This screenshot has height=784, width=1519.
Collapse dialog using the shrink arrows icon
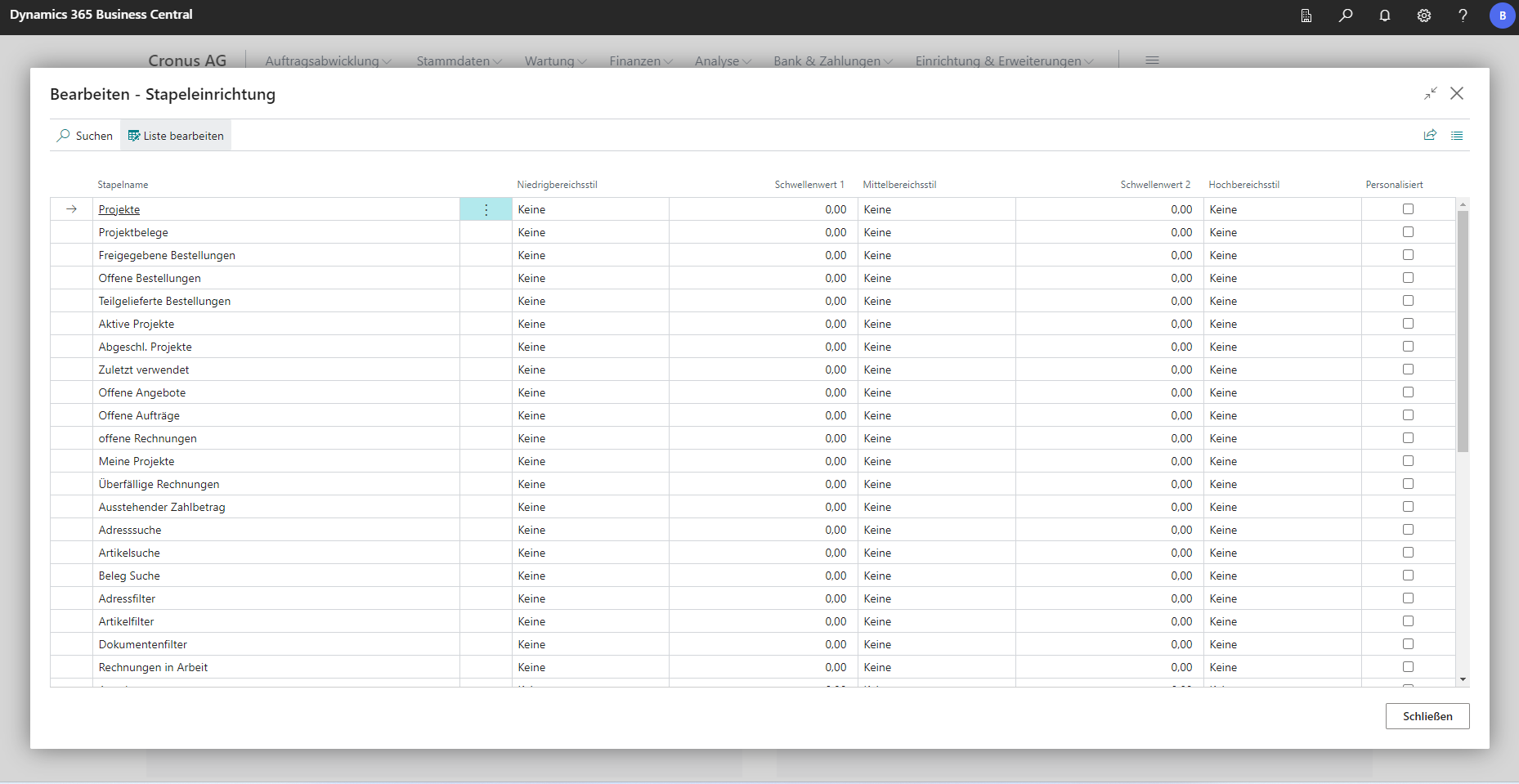(x=1430, y=94)
